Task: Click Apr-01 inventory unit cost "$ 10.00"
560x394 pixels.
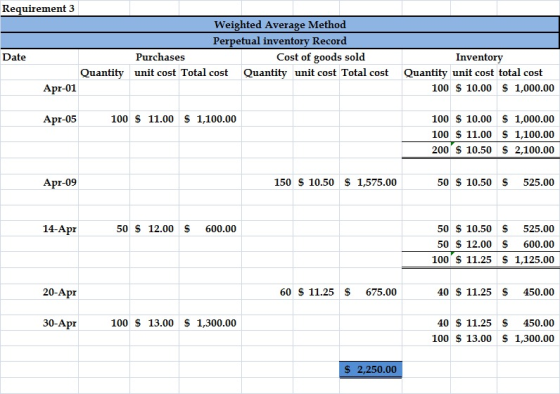Action: point(474,88)
